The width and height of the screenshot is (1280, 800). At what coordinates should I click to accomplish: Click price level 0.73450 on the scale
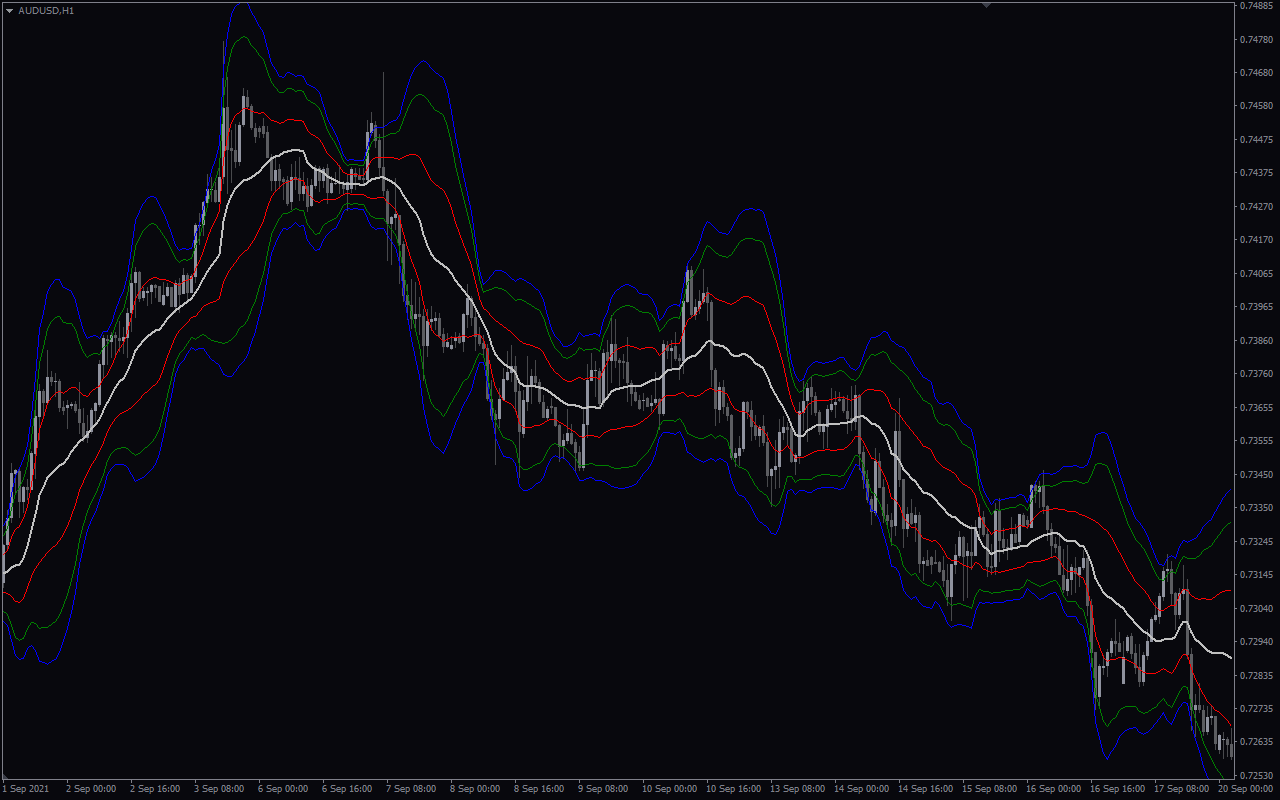tap(1255, 475)
